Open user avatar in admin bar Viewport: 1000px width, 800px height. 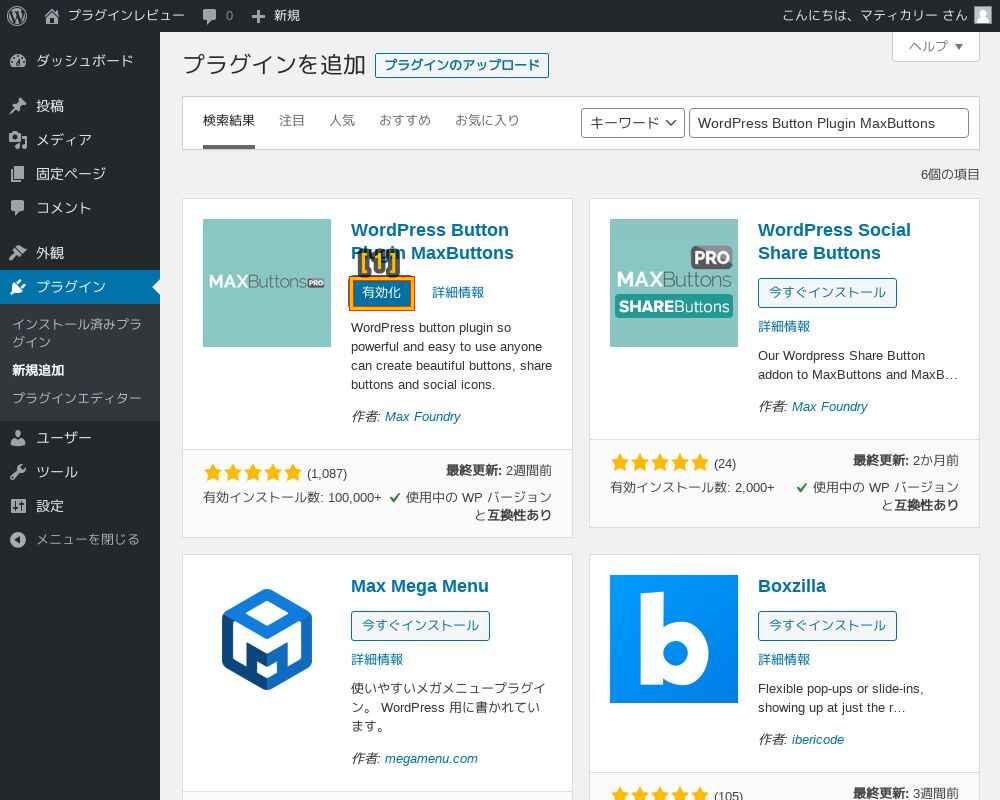tap(983, 15)
